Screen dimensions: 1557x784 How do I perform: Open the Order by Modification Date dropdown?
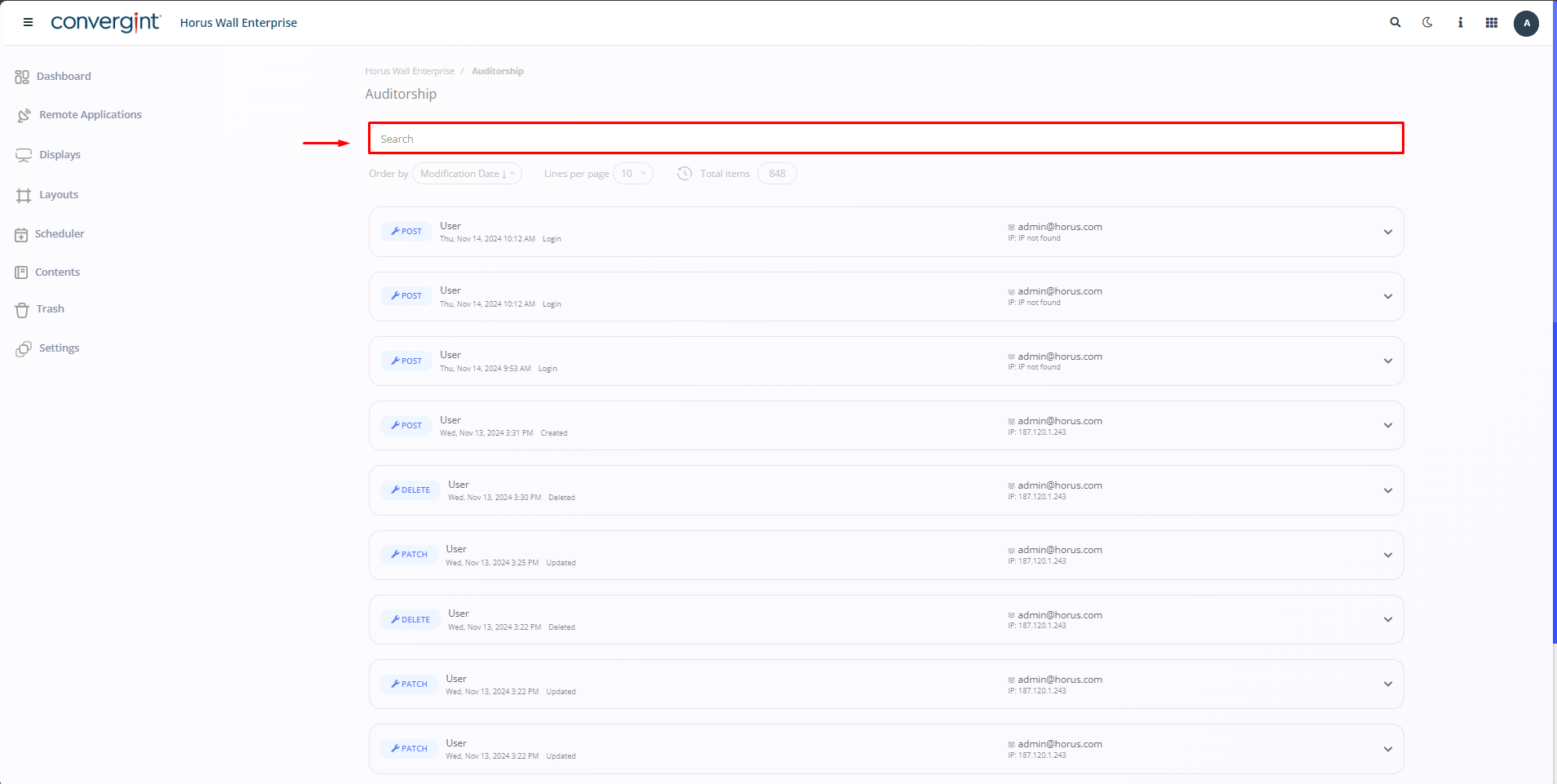point(467,174)
